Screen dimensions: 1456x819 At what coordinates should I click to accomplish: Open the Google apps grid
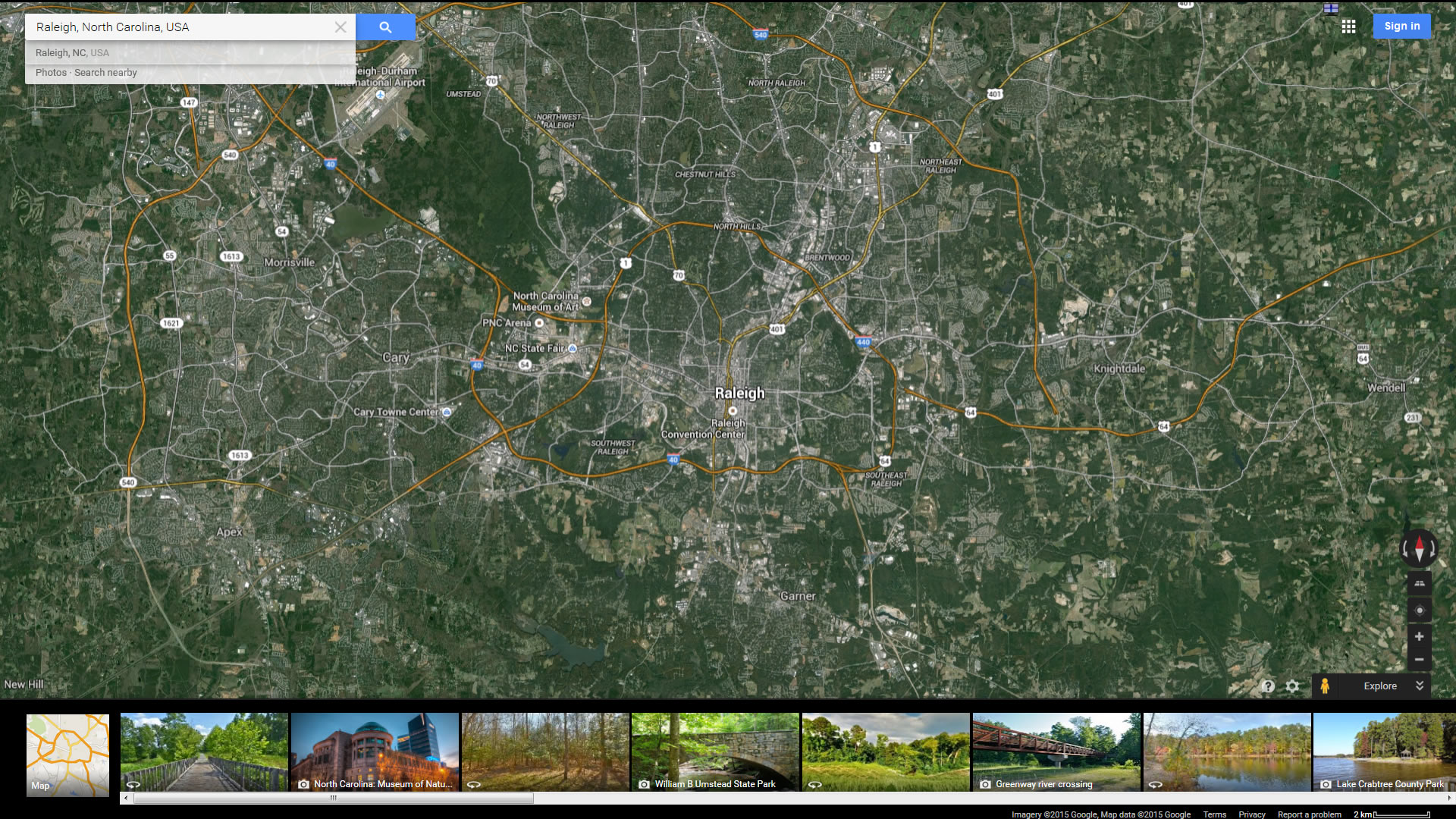coord(1348,27)
